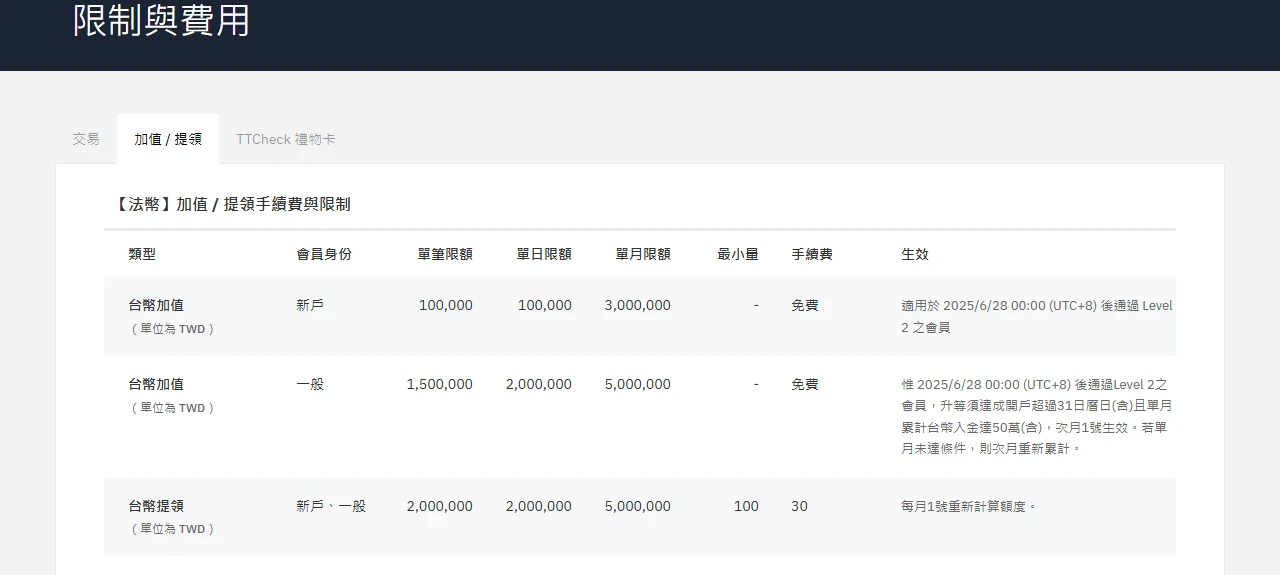Screen dimensions: 1280x575
Task: Click 台幣加值 in the 新戶 row
Action: (x=156, y=305)
